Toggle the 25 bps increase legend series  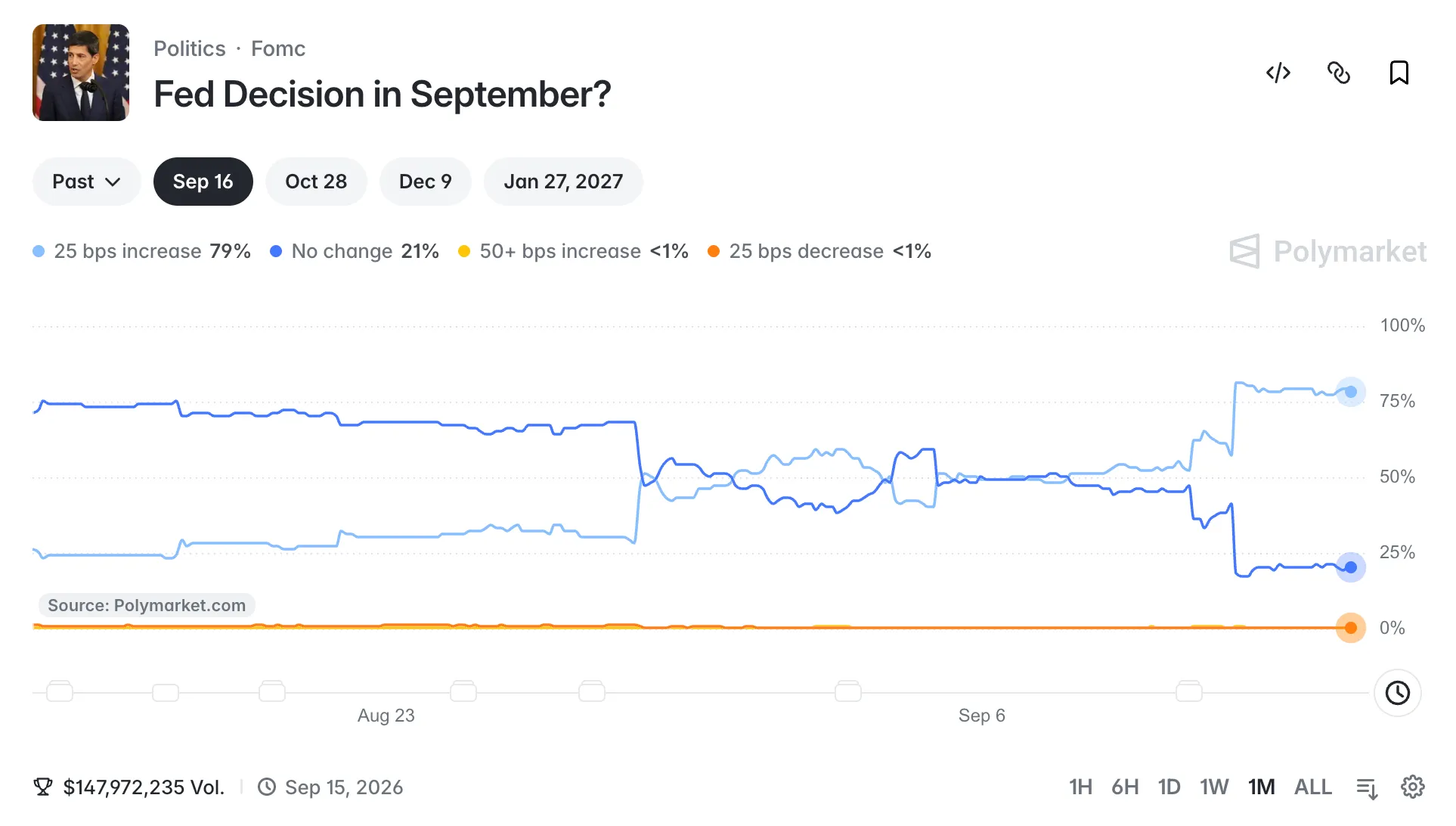pos(142,251)
